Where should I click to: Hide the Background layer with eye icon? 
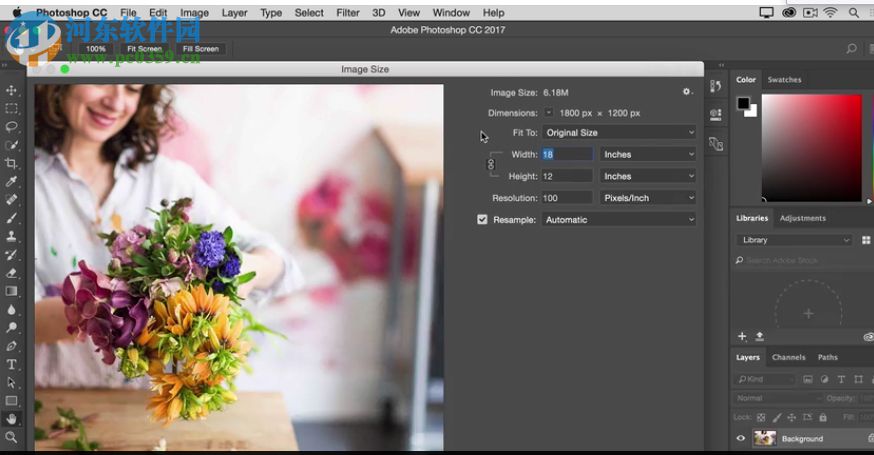741,438
